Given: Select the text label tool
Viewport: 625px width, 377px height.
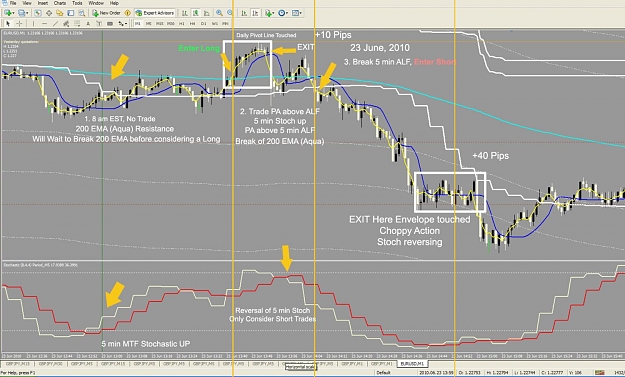Looking at the screenshot, I should [99, 24].
